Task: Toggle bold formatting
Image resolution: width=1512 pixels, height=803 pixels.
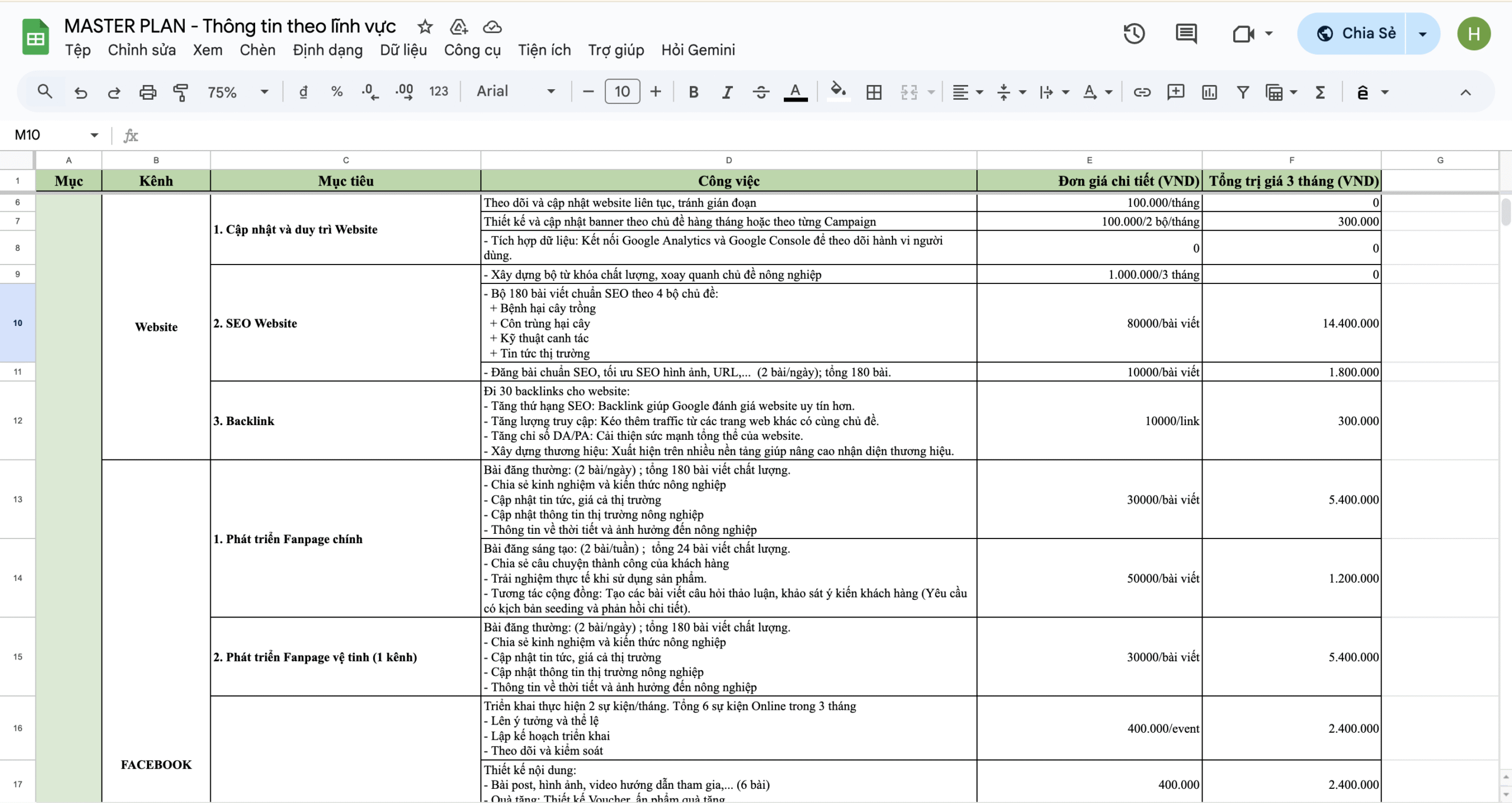Action: [x=693, y=92]
